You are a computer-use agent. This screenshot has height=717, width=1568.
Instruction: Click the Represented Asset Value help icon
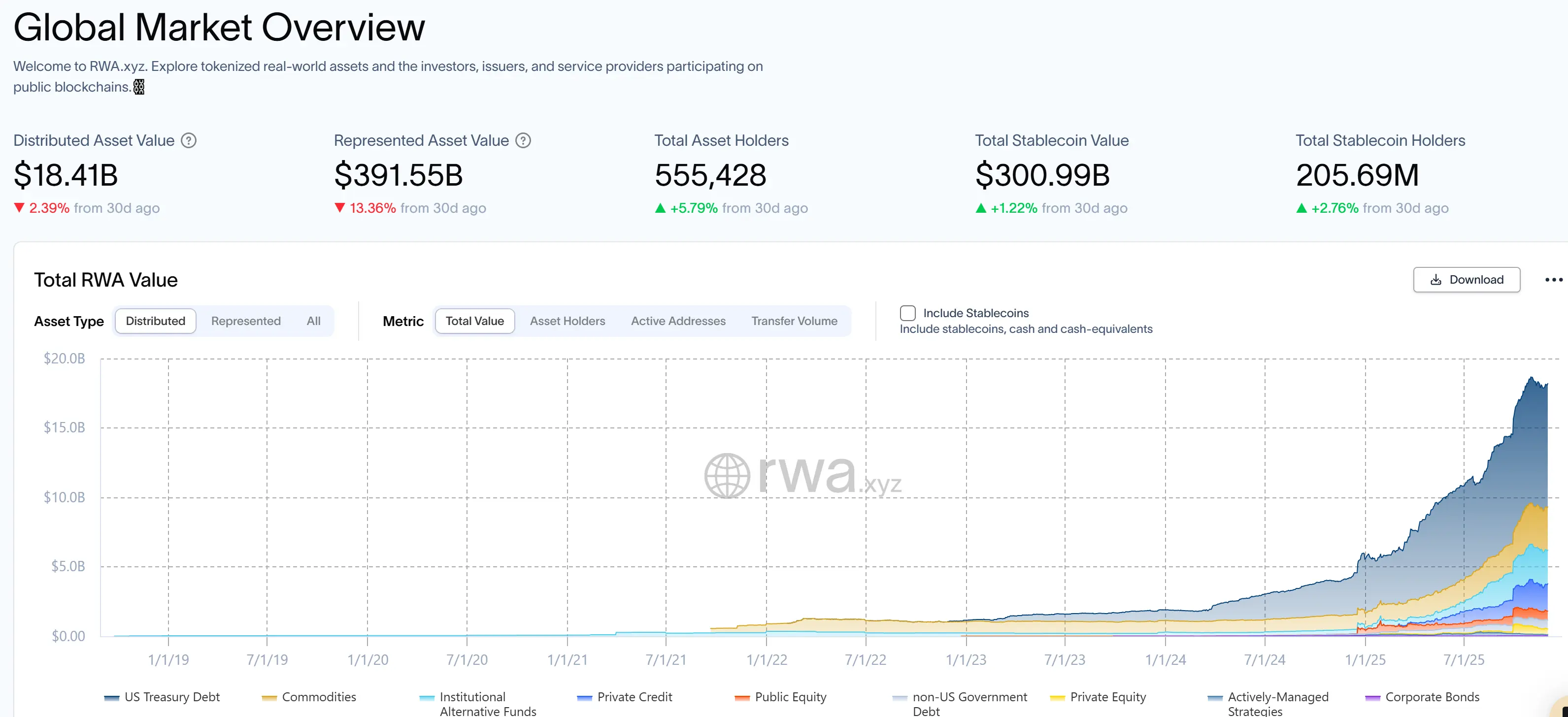tap(523, 141)
